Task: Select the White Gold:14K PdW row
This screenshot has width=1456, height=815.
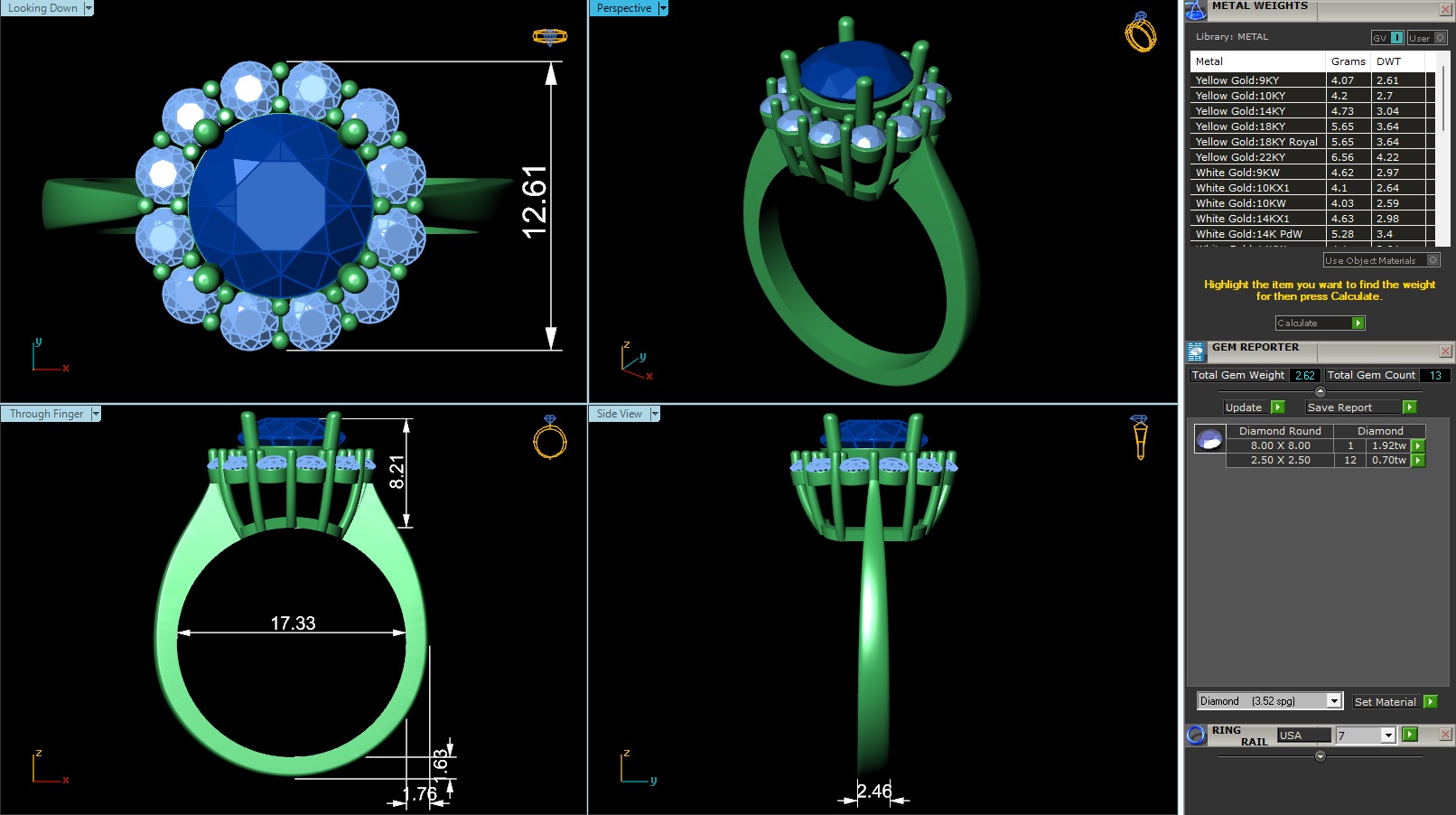Action: point(1312,234)
